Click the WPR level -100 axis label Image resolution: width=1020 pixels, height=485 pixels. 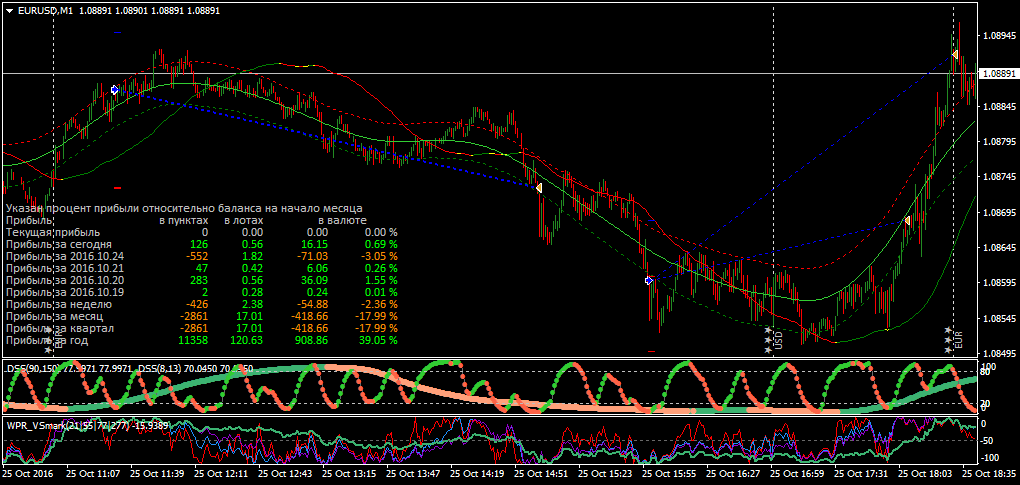[992, 459]
